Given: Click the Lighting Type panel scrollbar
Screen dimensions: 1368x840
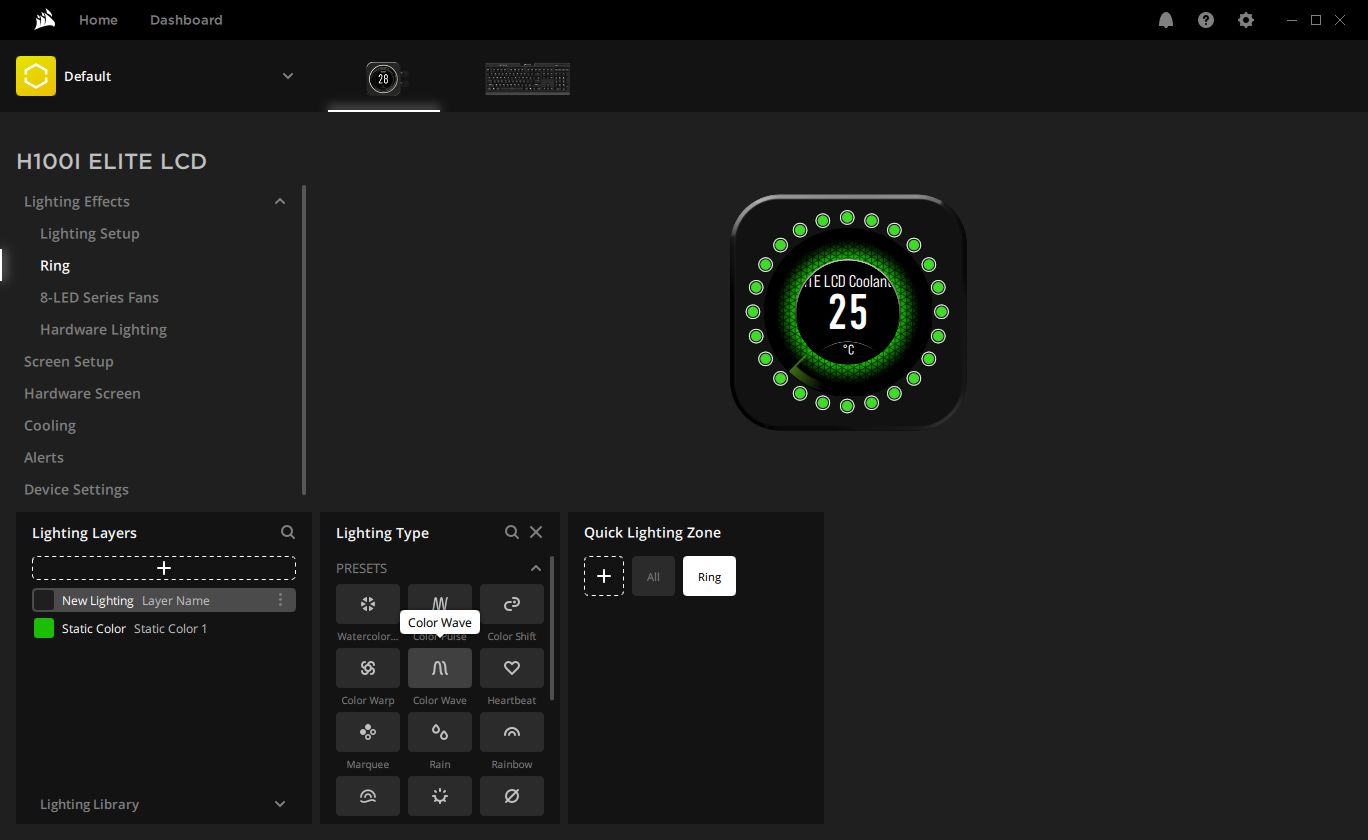Looking at the screenshot, I should 552,630.
